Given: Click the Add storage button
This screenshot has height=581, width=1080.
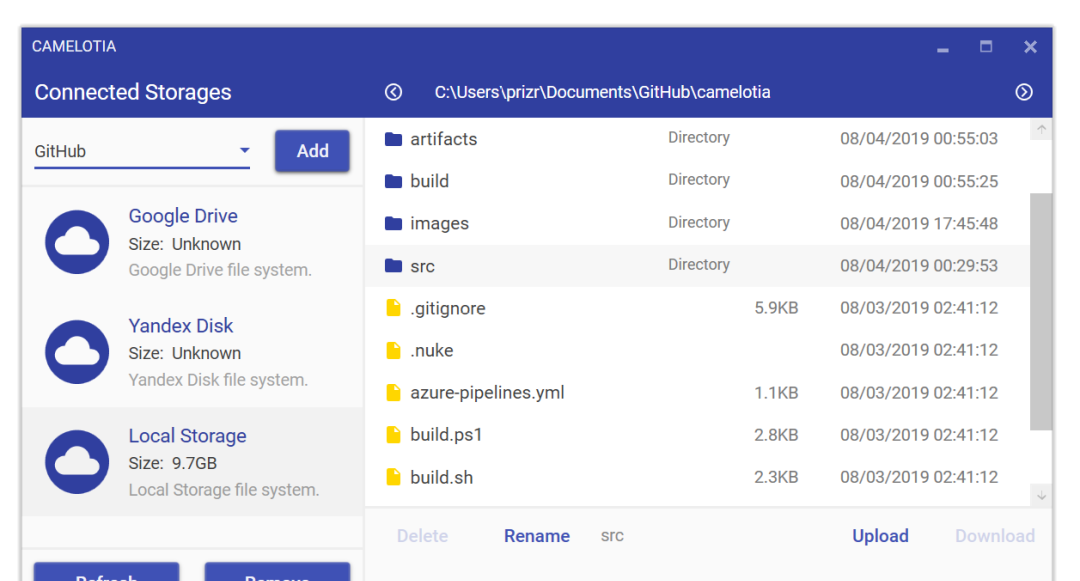Looking at the screenshot, I should pos(312,151).
